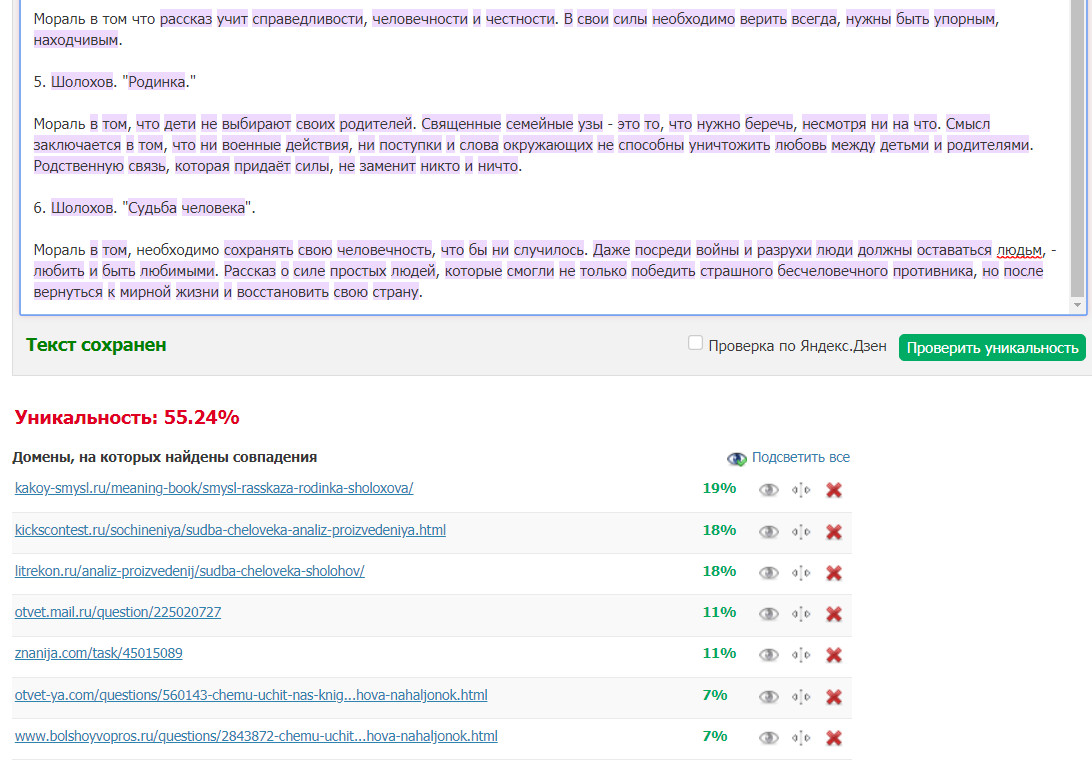Click compare icon for kakoy-smysl.ru row
This screenshot has width=1092, height=771.
[x=801, y=490]
